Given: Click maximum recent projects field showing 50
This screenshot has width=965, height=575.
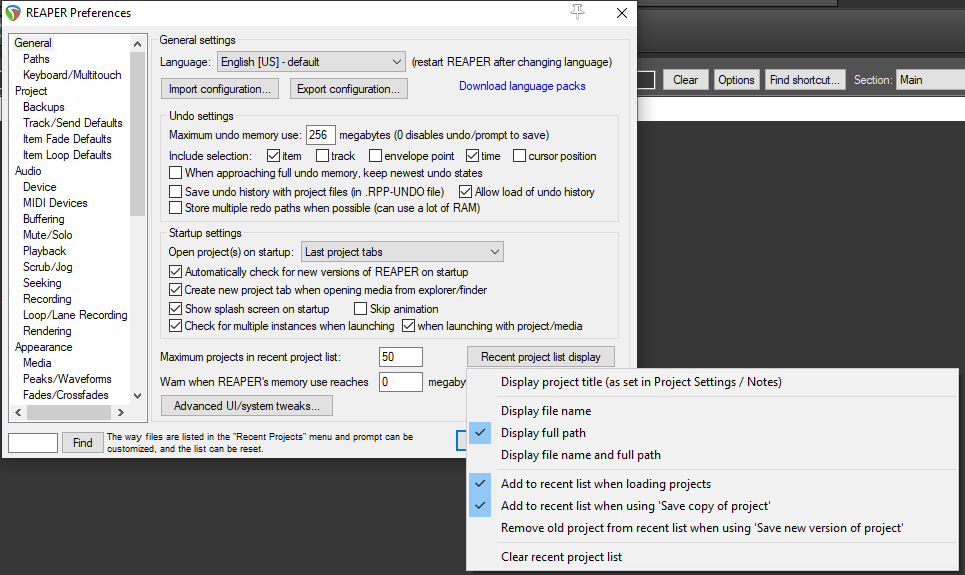Looking at the screenshot, I should point(401,357).
